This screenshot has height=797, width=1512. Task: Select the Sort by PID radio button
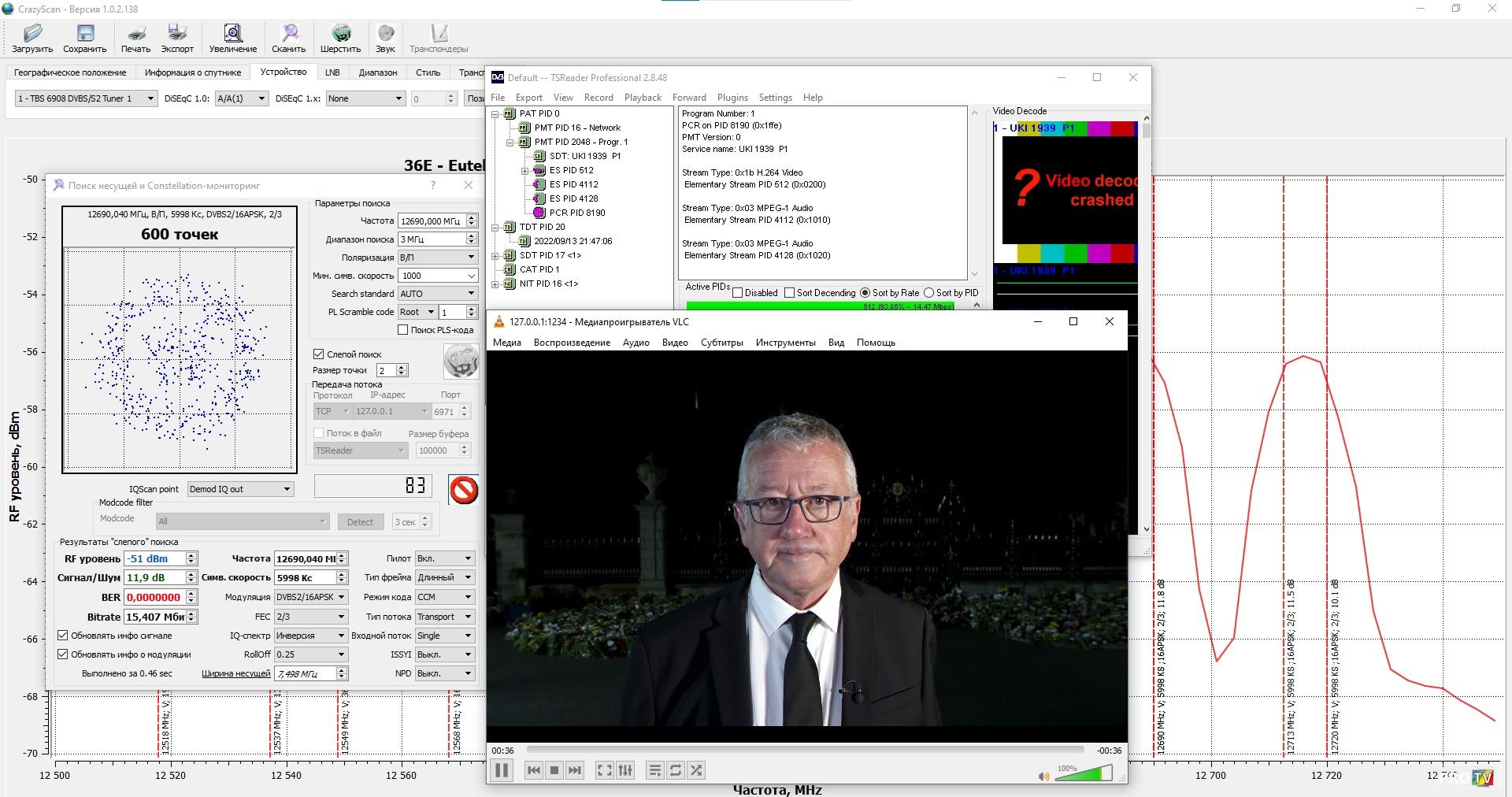pyautogui.click(x=929, y=293)
